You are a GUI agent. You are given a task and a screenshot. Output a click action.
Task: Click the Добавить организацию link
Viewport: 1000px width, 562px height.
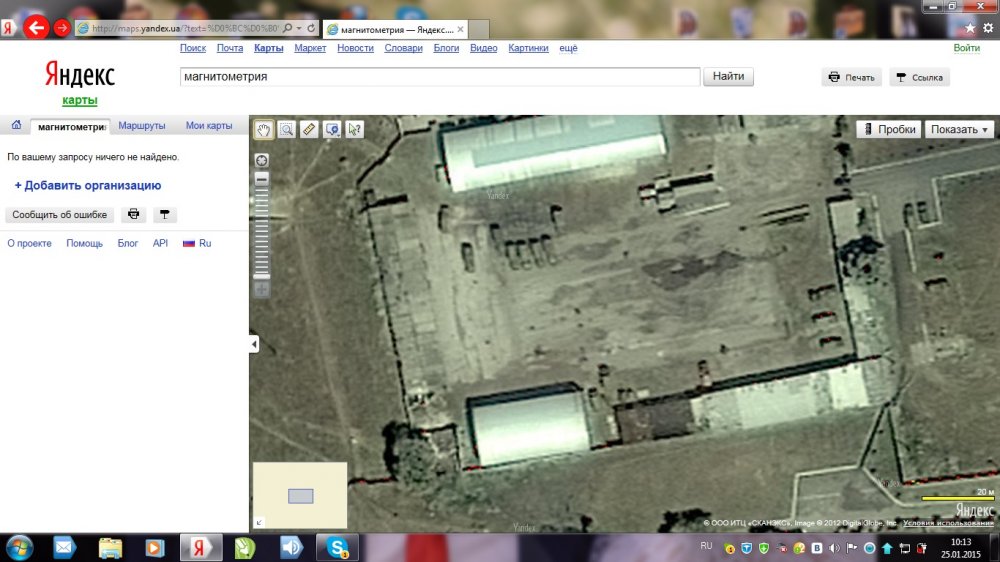click(x=88, y=186)
